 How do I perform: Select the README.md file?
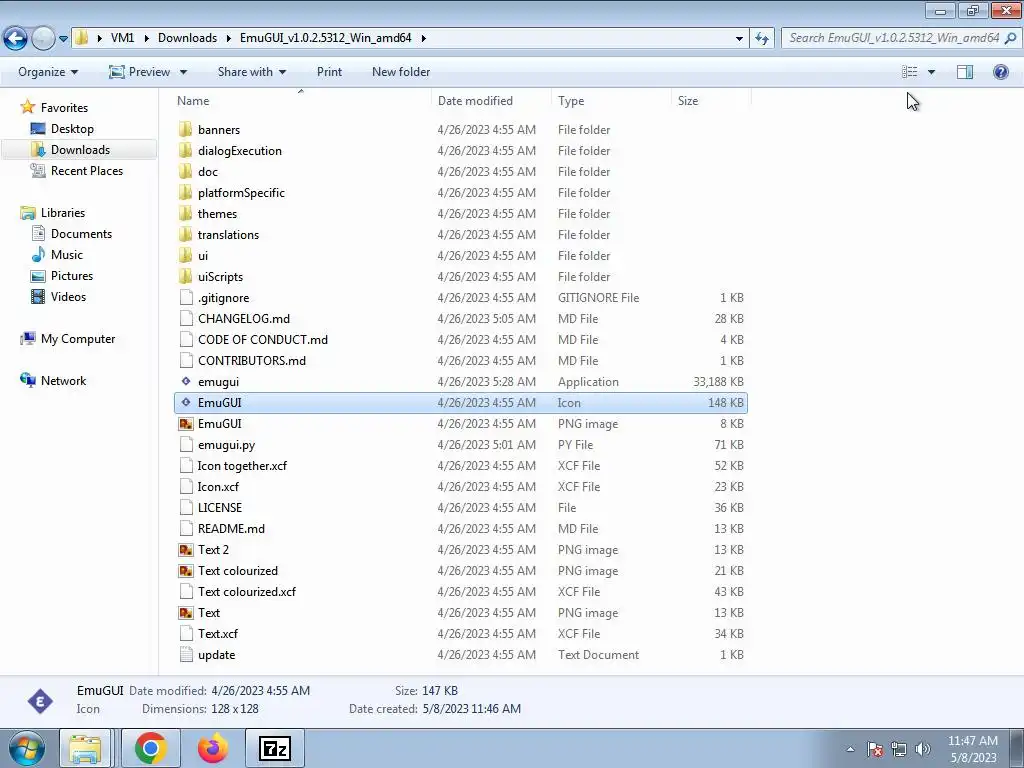[460, 528]
